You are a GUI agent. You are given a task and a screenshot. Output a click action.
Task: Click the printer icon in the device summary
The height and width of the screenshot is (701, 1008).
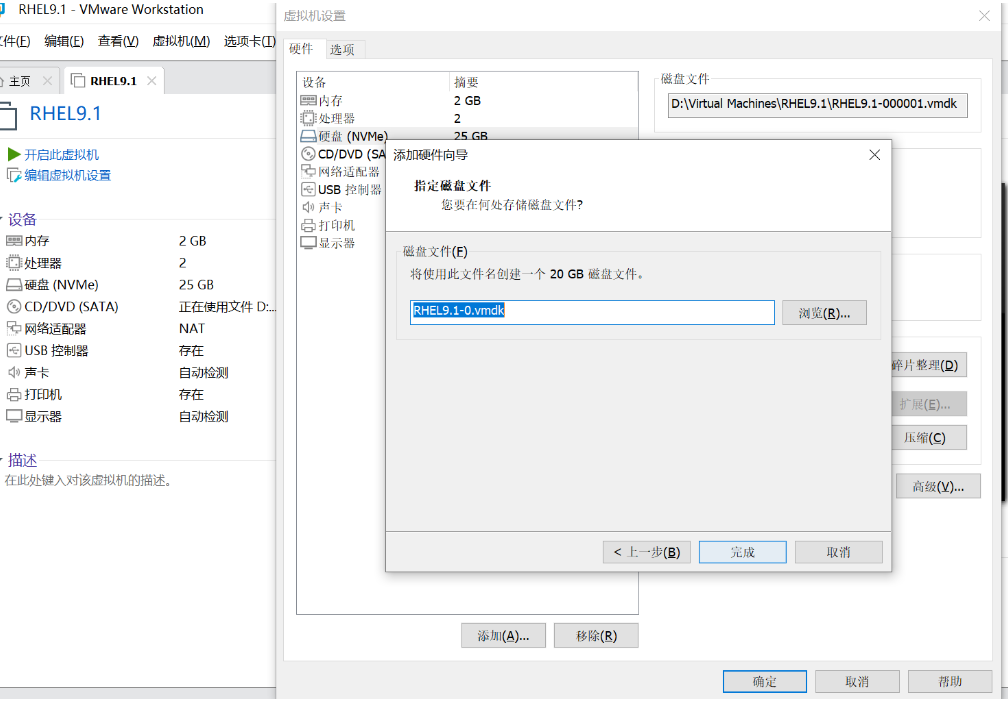point(14,395)
